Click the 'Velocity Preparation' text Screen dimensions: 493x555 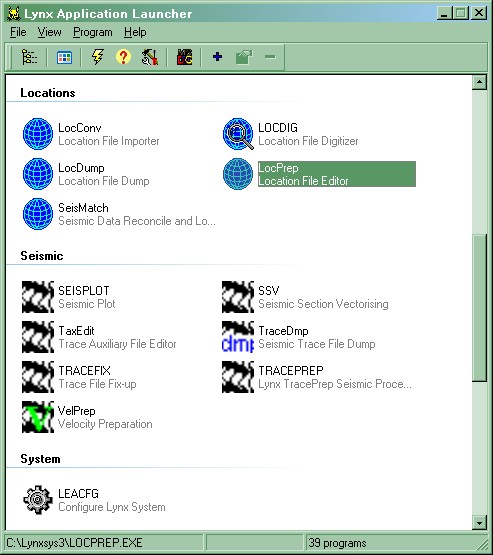click(105, 424)
